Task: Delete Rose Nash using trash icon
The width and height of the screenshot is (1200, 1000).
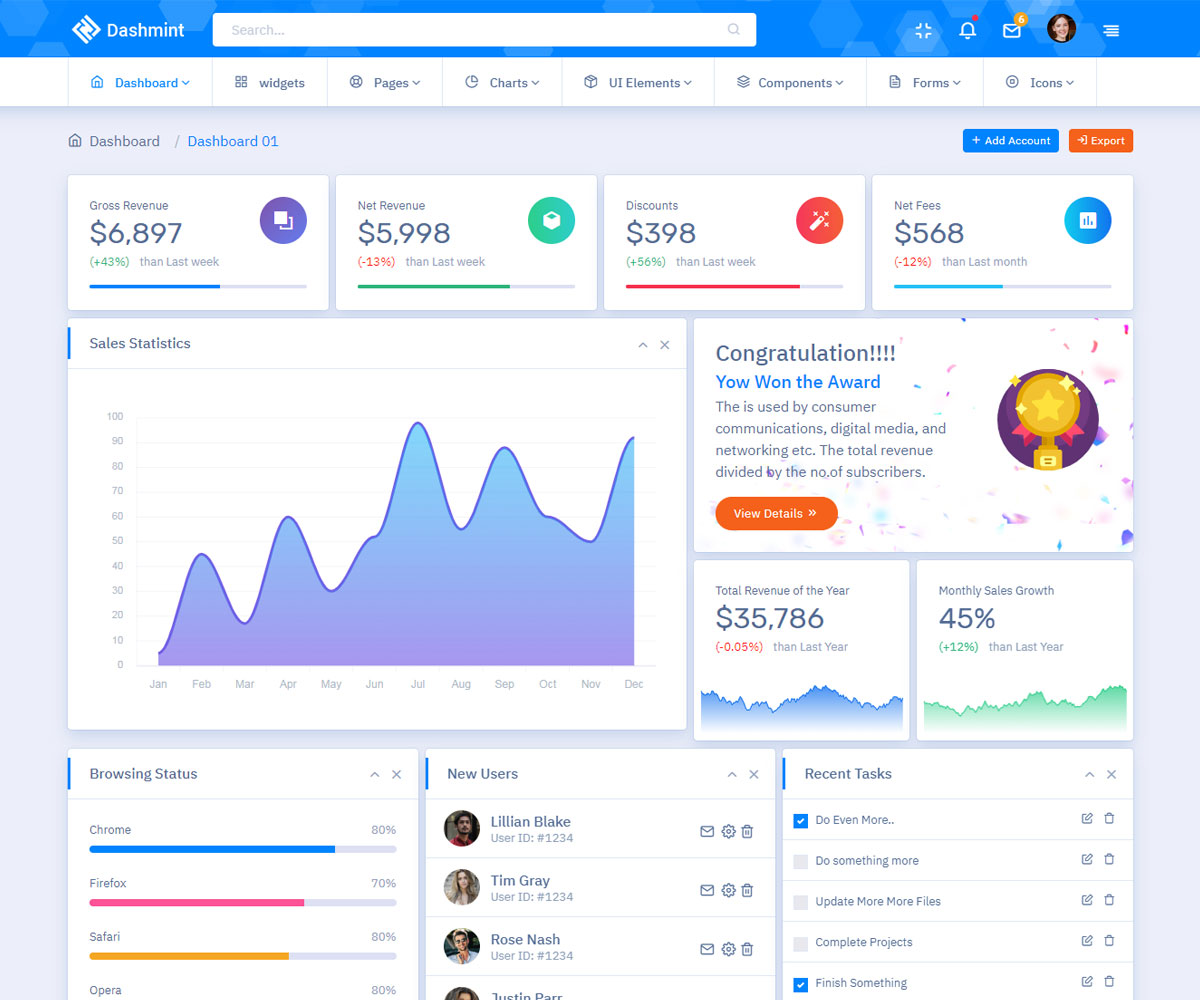Action: click(x=747, y=949)
